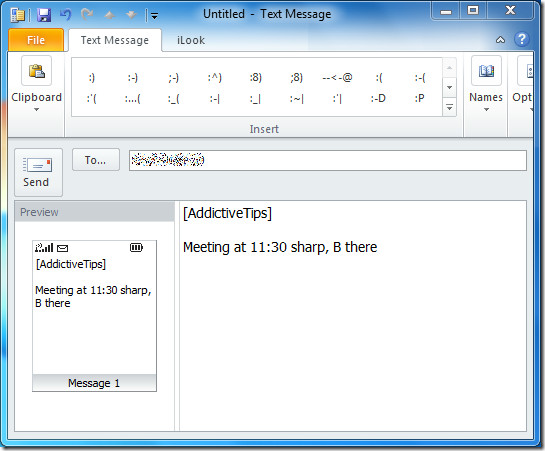Maximize the Text Message window

(x=473, y=10)
